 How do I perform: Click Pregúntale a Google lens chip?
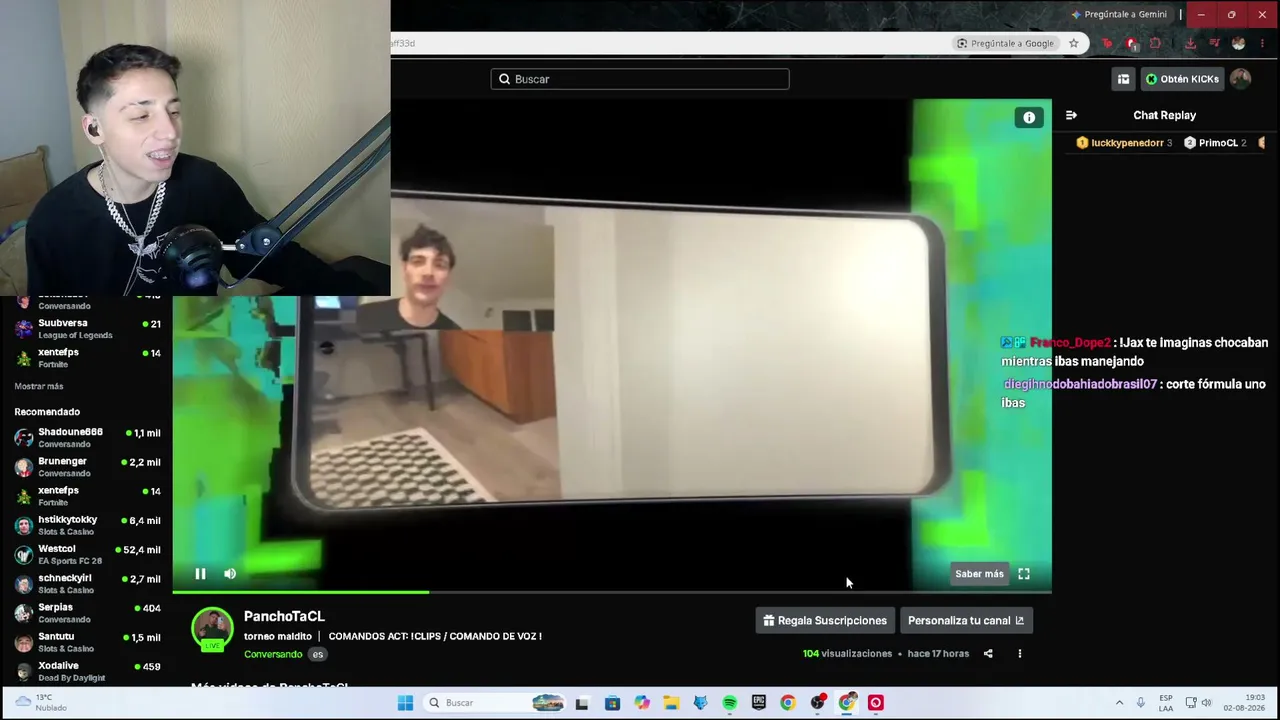1005,43
